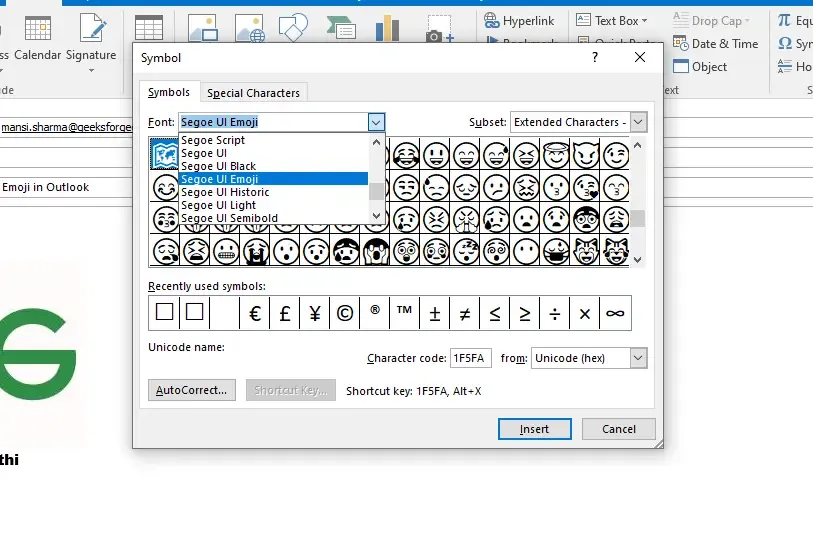Toggle the Font dropdown arrow

pyautogui.click(x=376, y=122)
